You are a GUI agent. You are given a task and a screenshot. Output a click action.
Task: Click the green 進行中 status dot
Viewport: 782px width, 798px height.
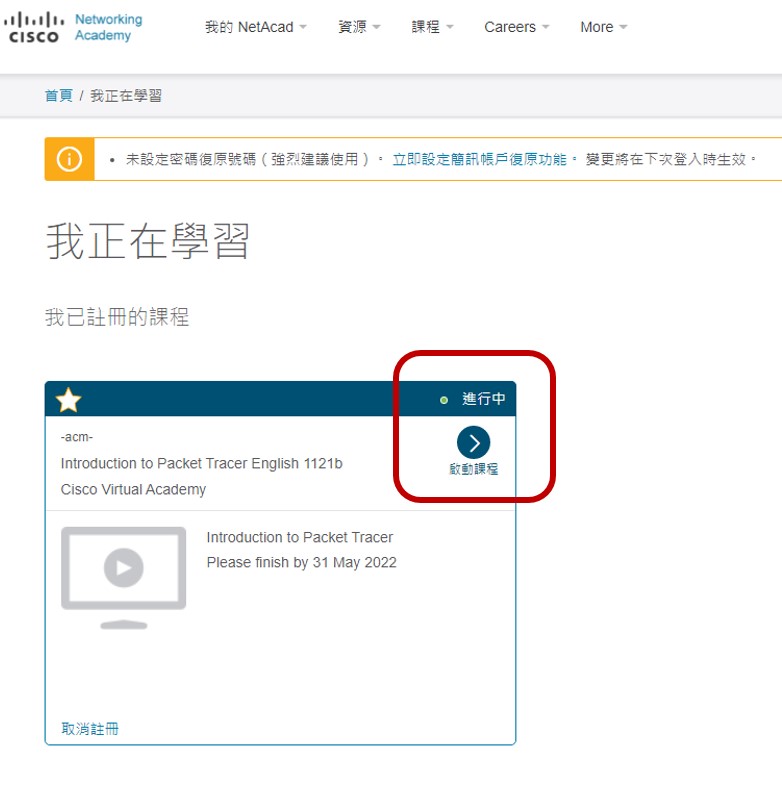pyautogui.click(x=444, y=400)
